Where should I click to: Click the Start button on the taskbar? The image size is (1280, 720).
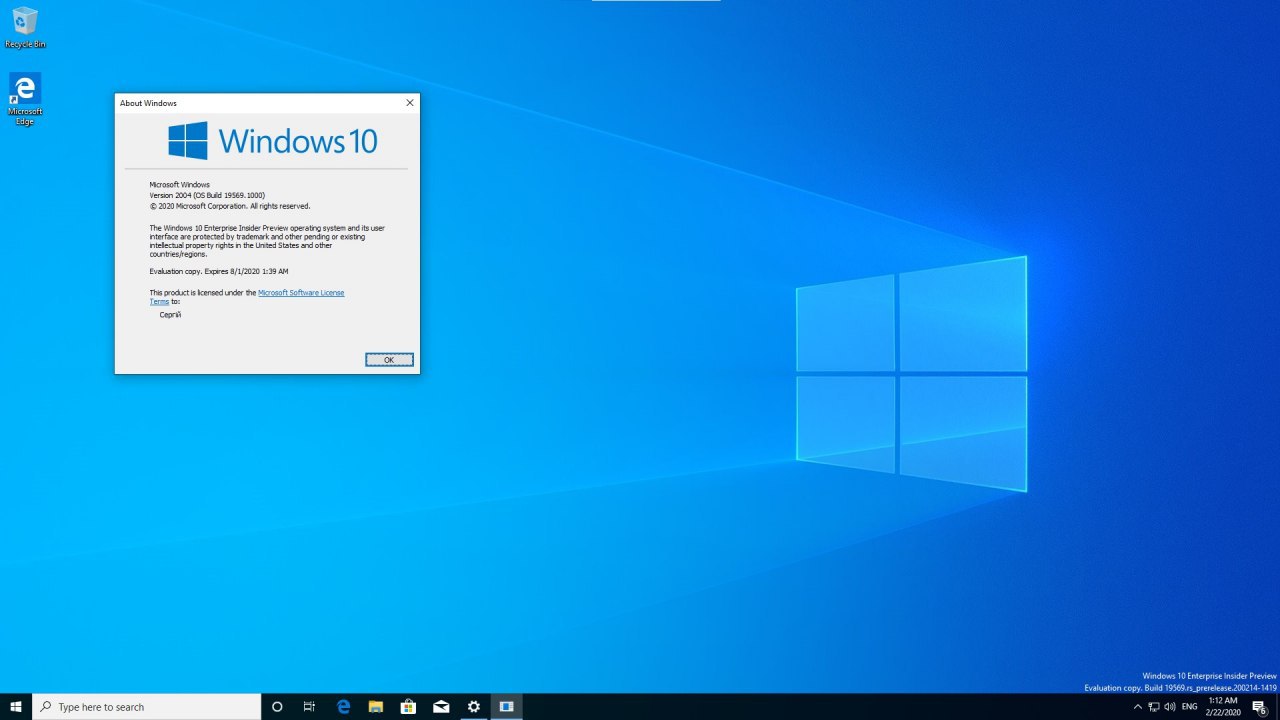[x=16, y=707]
